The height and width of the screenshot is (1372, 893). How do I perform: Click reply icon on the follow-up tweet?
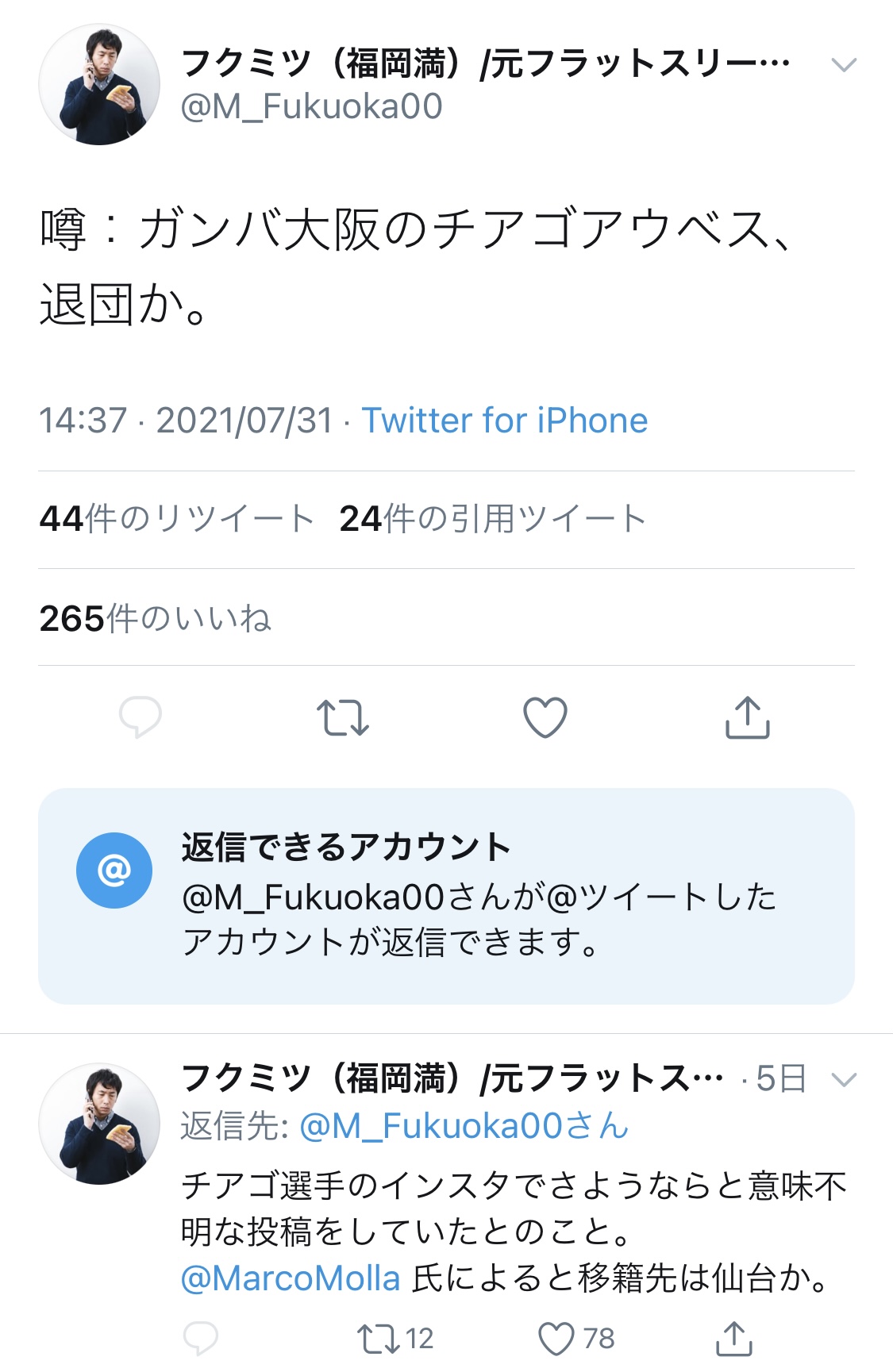point(200,1339)
